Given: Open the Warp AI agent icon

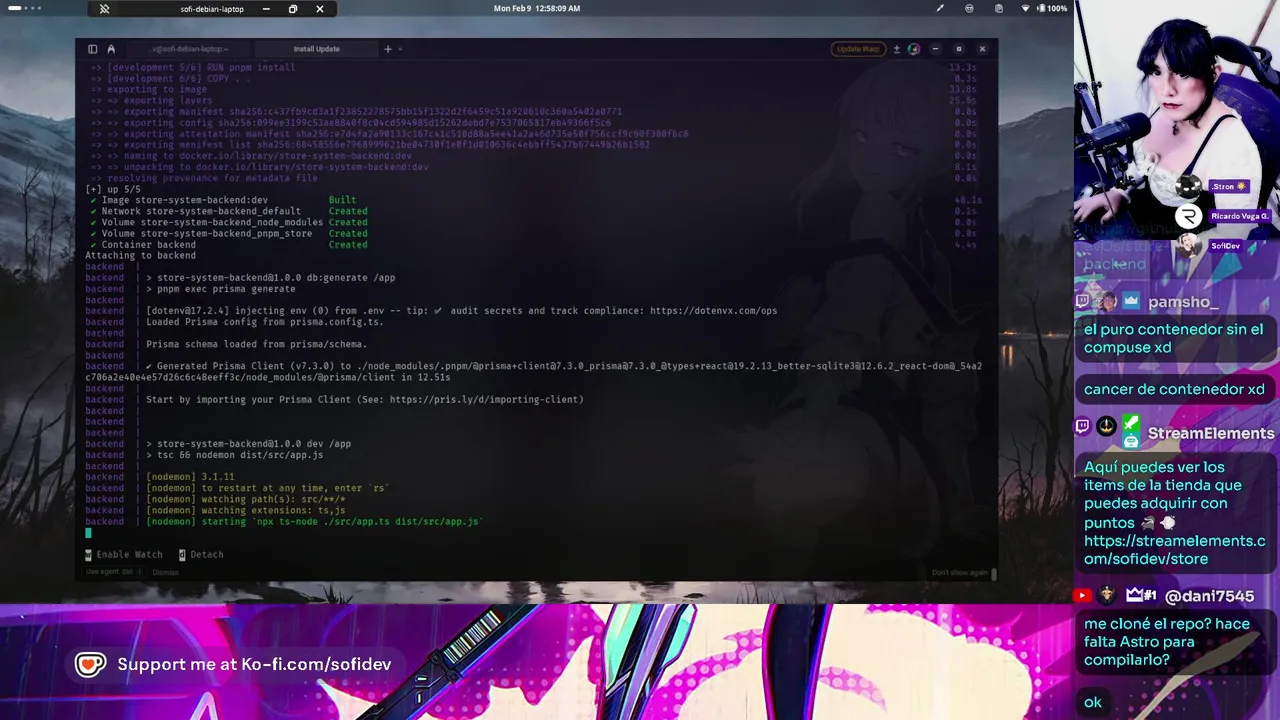Looking at the screenshot, I should (x=111, y=49).
